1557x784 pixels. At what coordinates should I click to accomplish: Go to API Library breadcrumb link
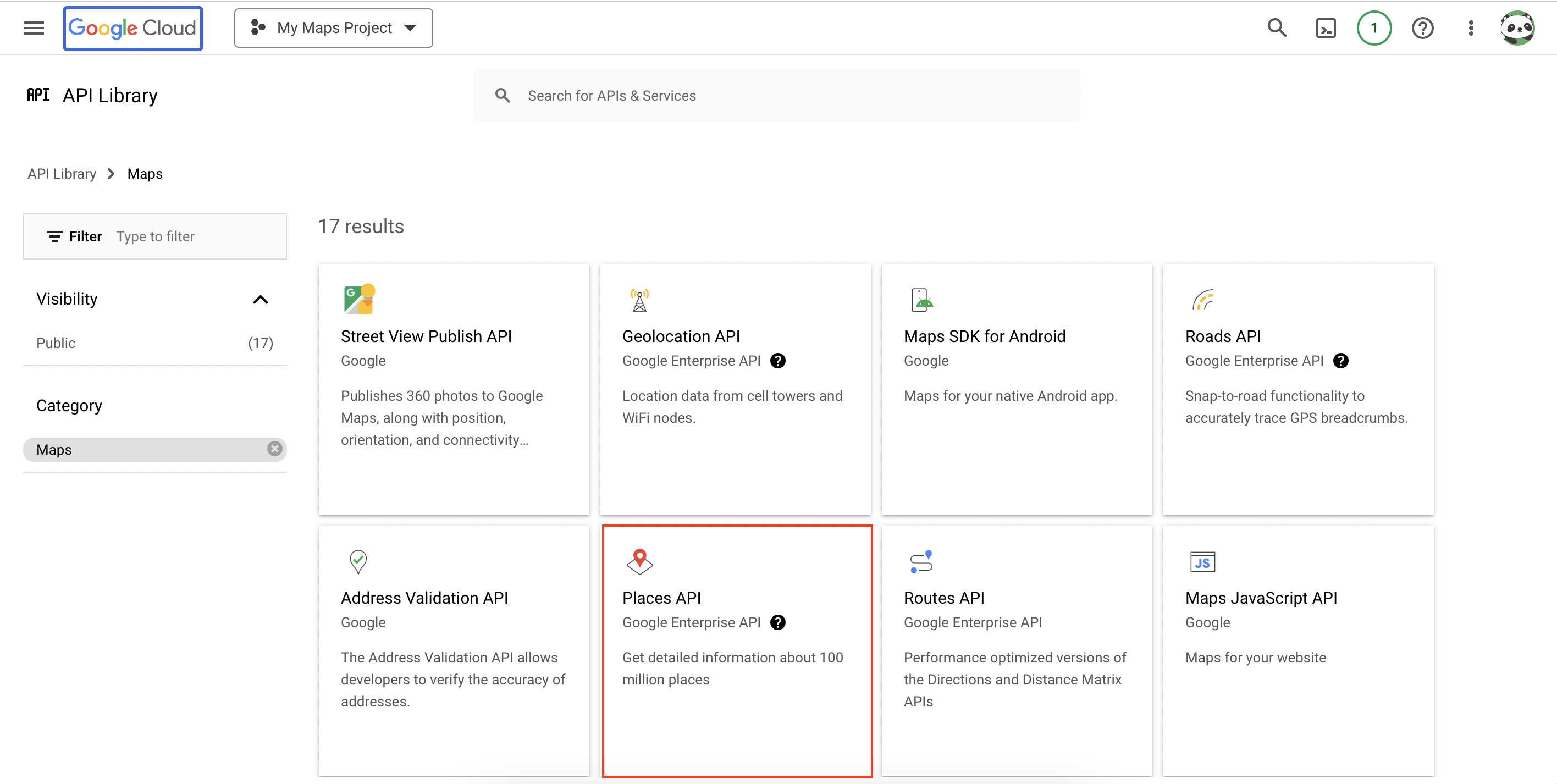[x=62, y=174]
